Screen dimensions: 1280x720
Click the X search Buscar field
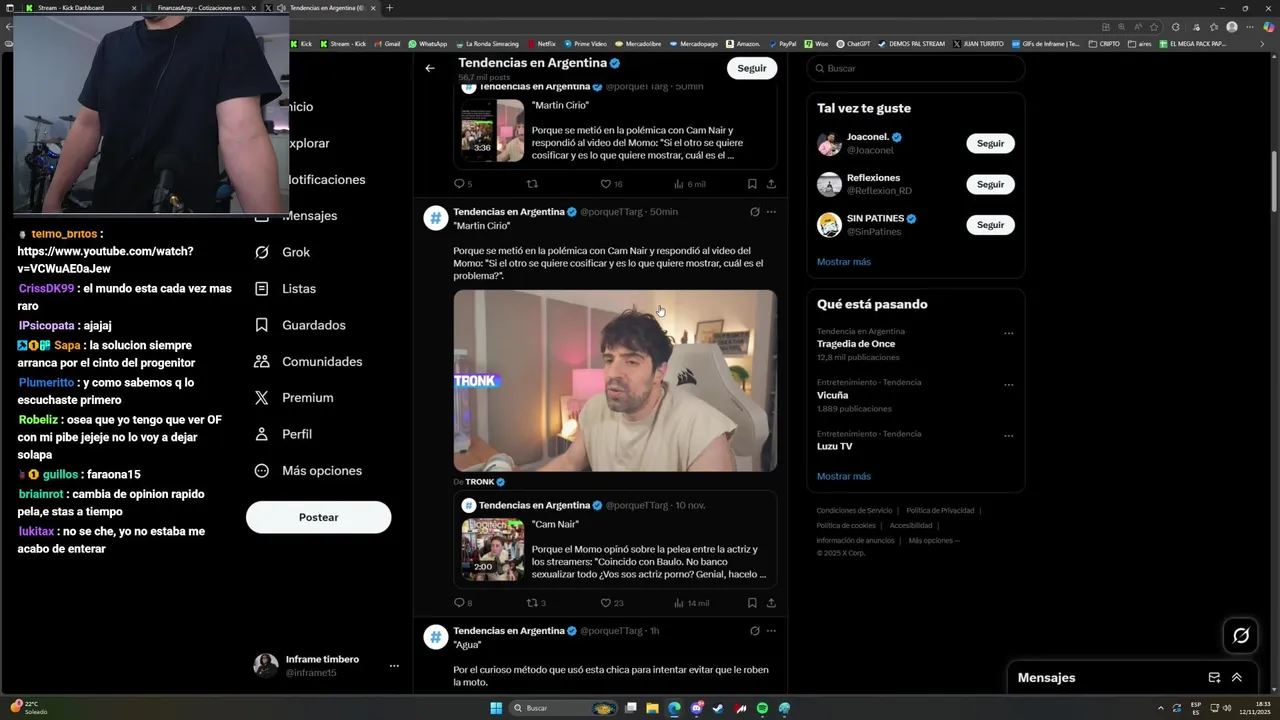[916, 68]
